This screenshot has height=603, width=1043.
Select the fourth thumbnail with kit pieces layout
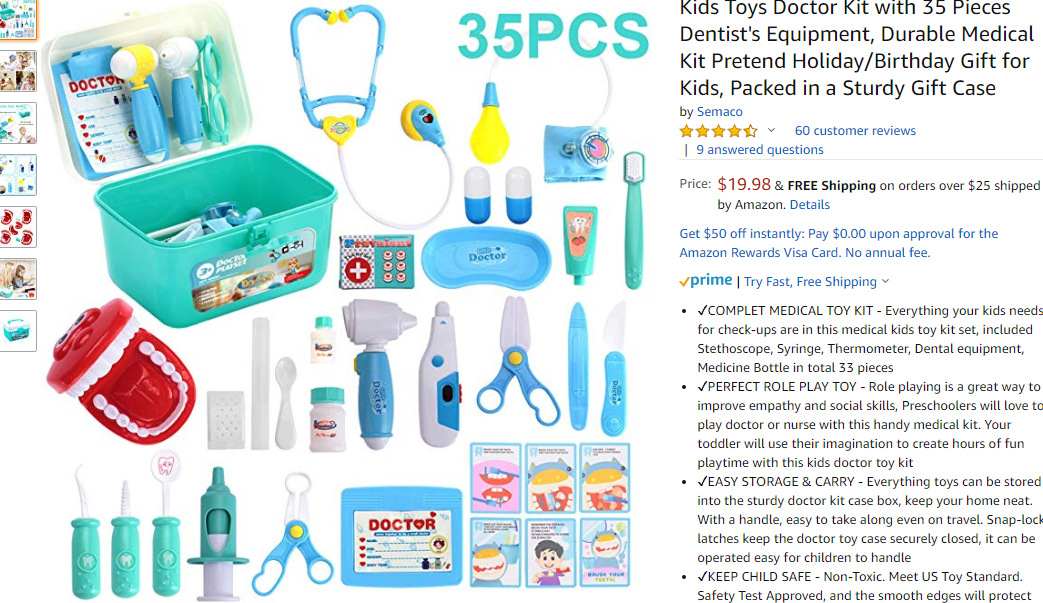tap(18, 175)
